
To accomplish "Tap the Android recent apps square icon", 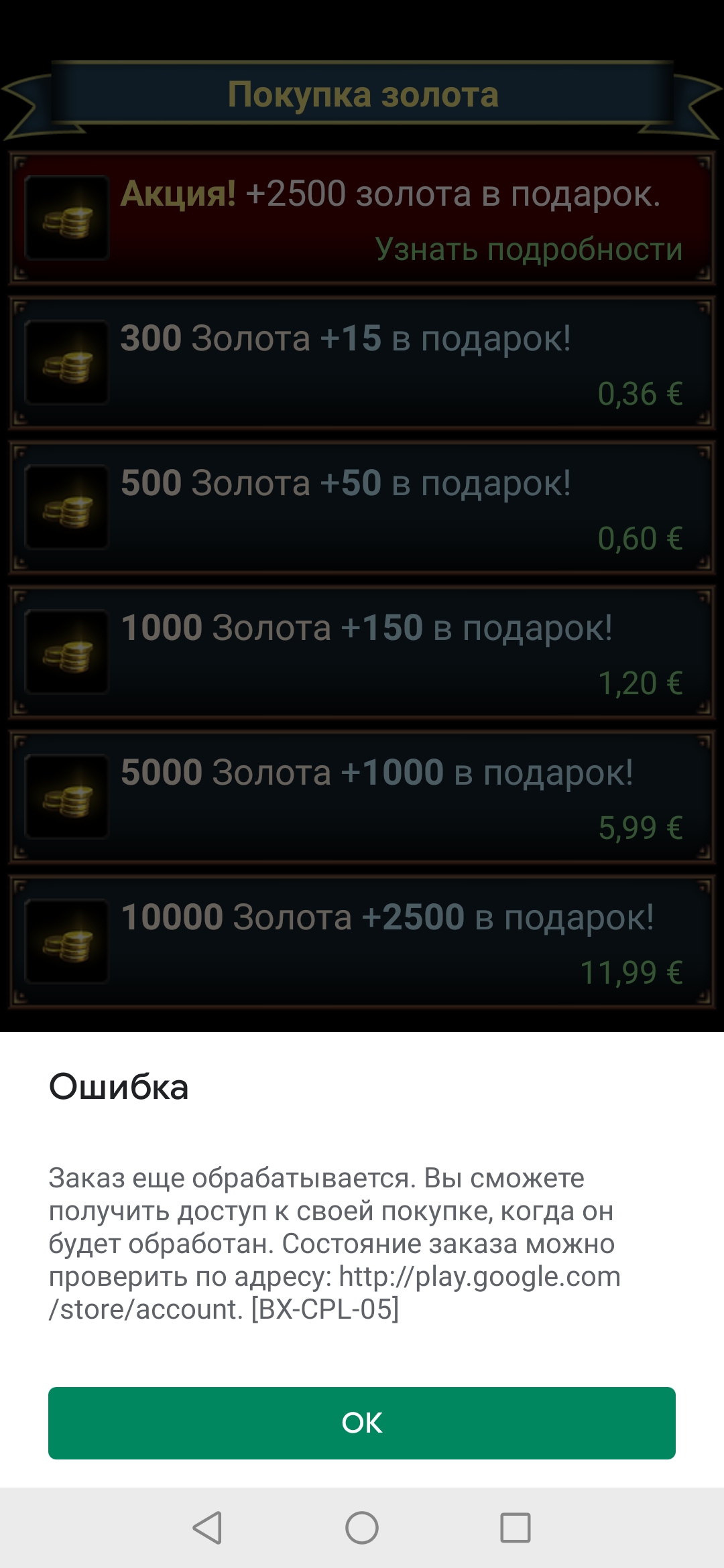I will tap(516, 1528).
